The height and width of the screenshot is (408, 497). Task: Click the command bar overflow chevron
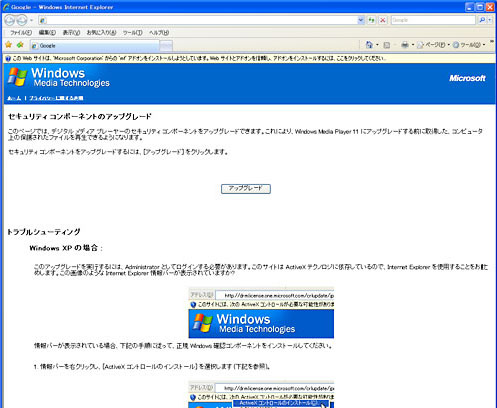(x=492, y=42)
